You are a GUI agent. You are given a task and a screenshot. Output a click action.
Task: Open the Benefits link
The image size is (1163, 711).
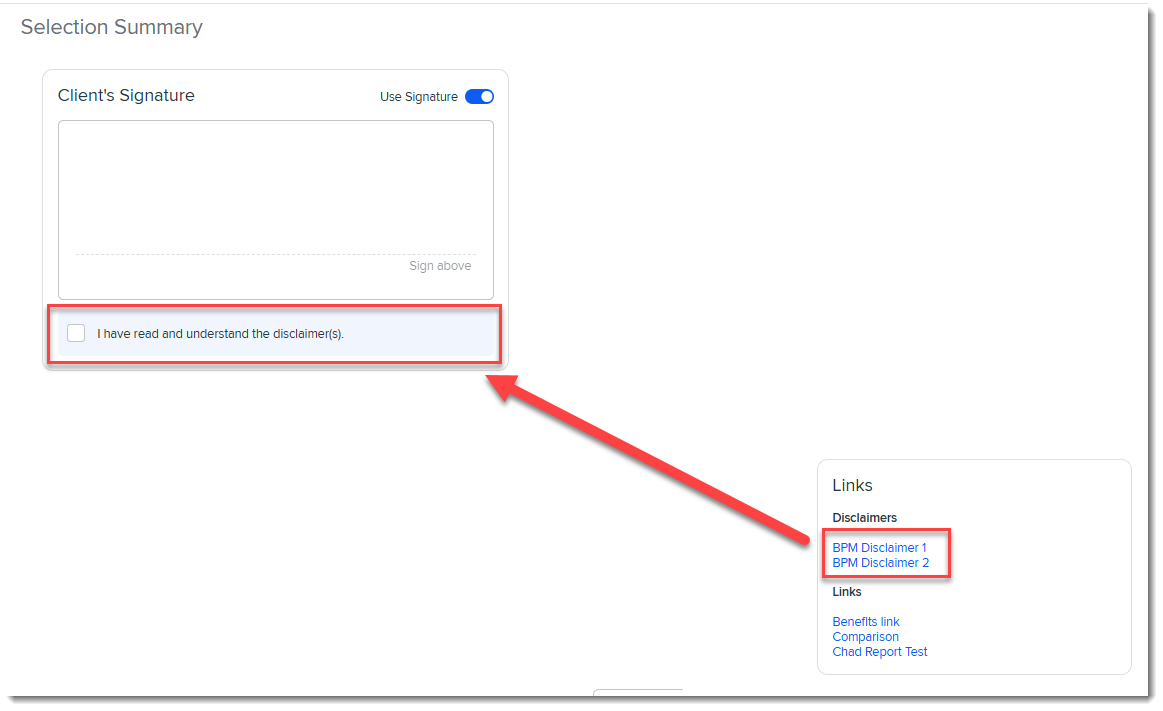[865, 622]
